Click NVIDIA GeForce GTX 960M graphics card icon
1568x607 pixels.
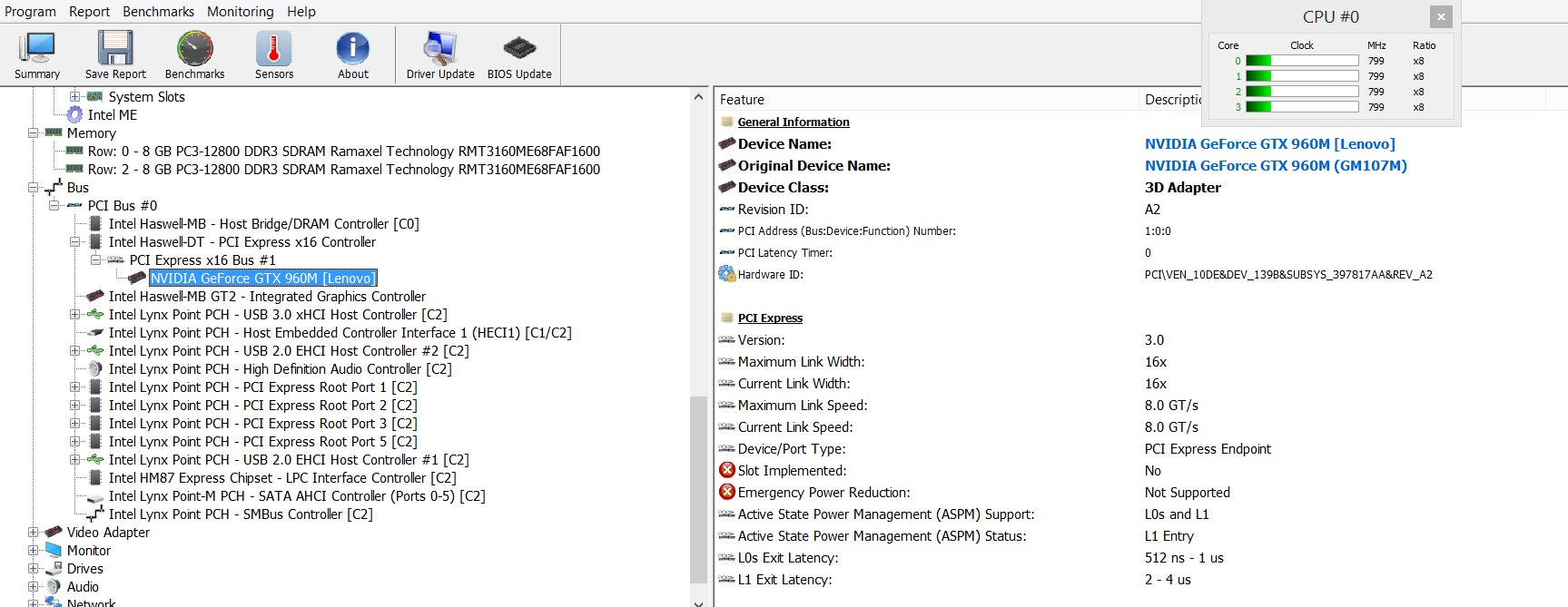(137, 278)
